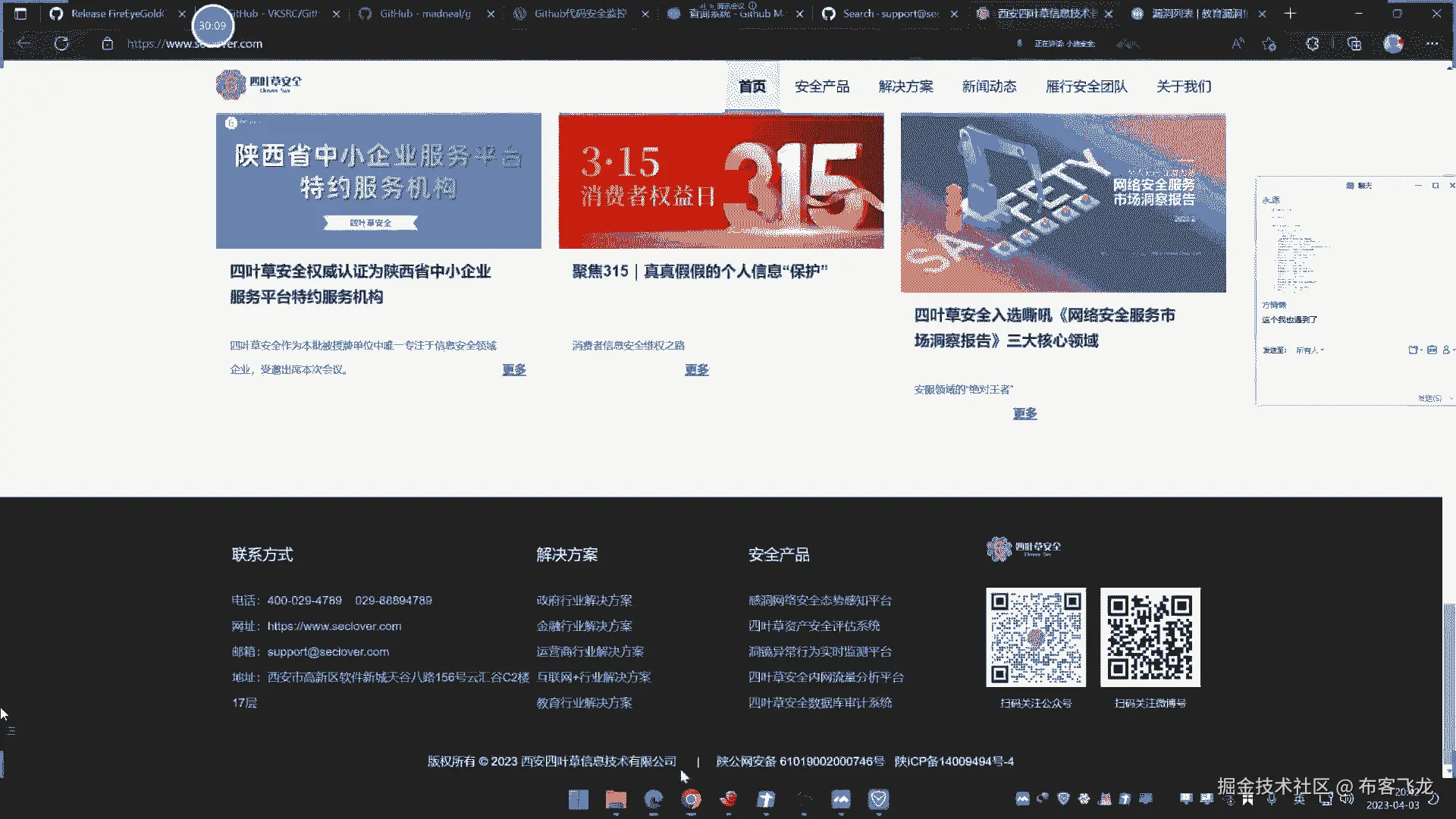Click support@seclover.com email link
The width and height of the screenshot is (1456, 819).
pyautogui.click(x=328, y=651)
